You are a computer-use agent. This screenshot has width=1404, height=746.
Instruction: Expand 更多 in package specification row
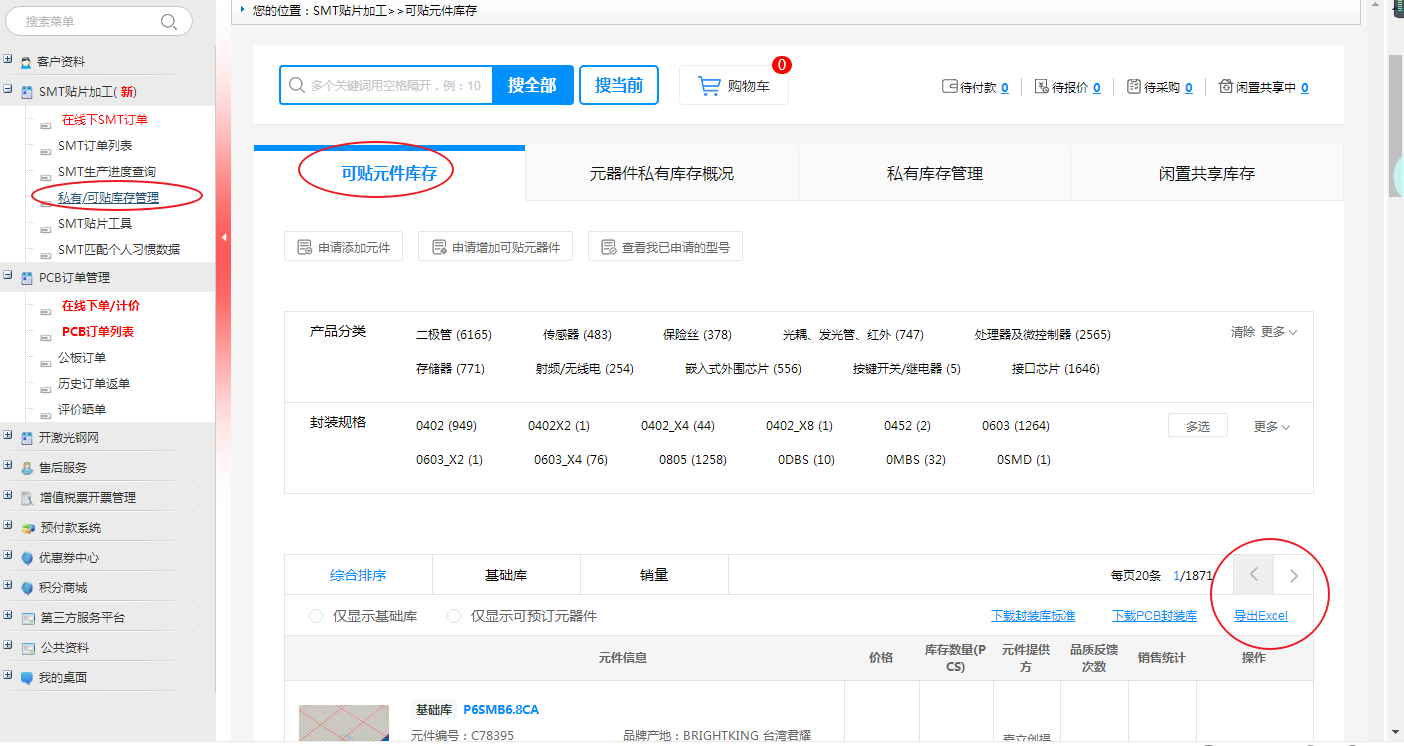pos(1271,426)
